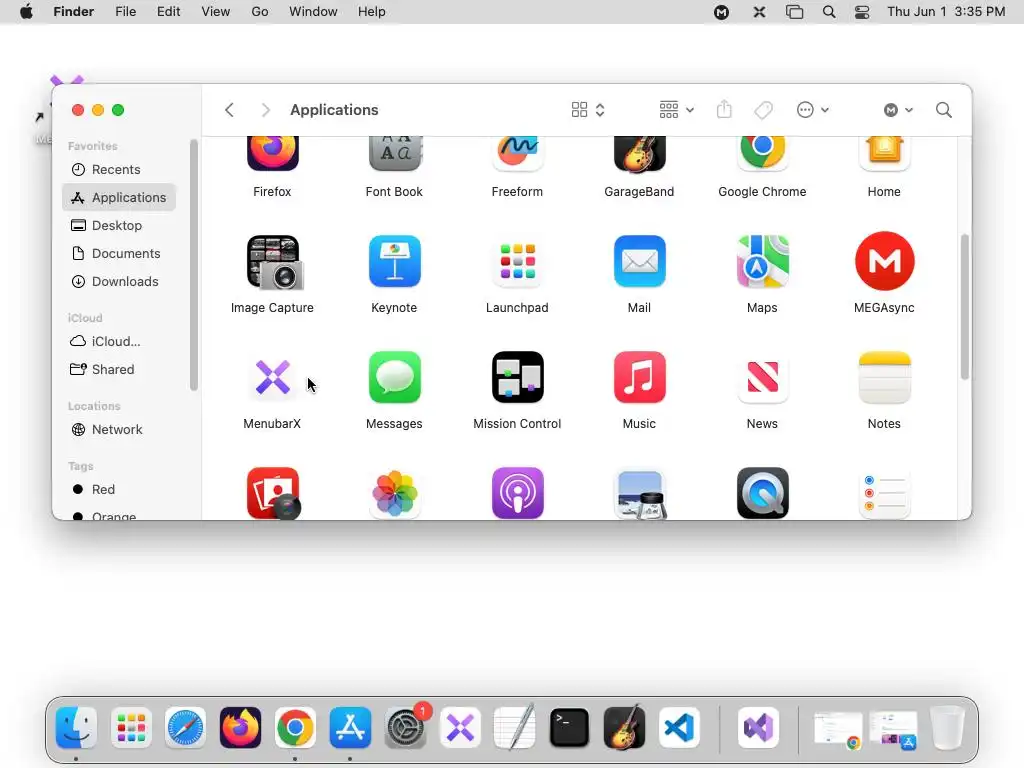Select the Preview app icon
1024x768 pixels.
[639, 493]
